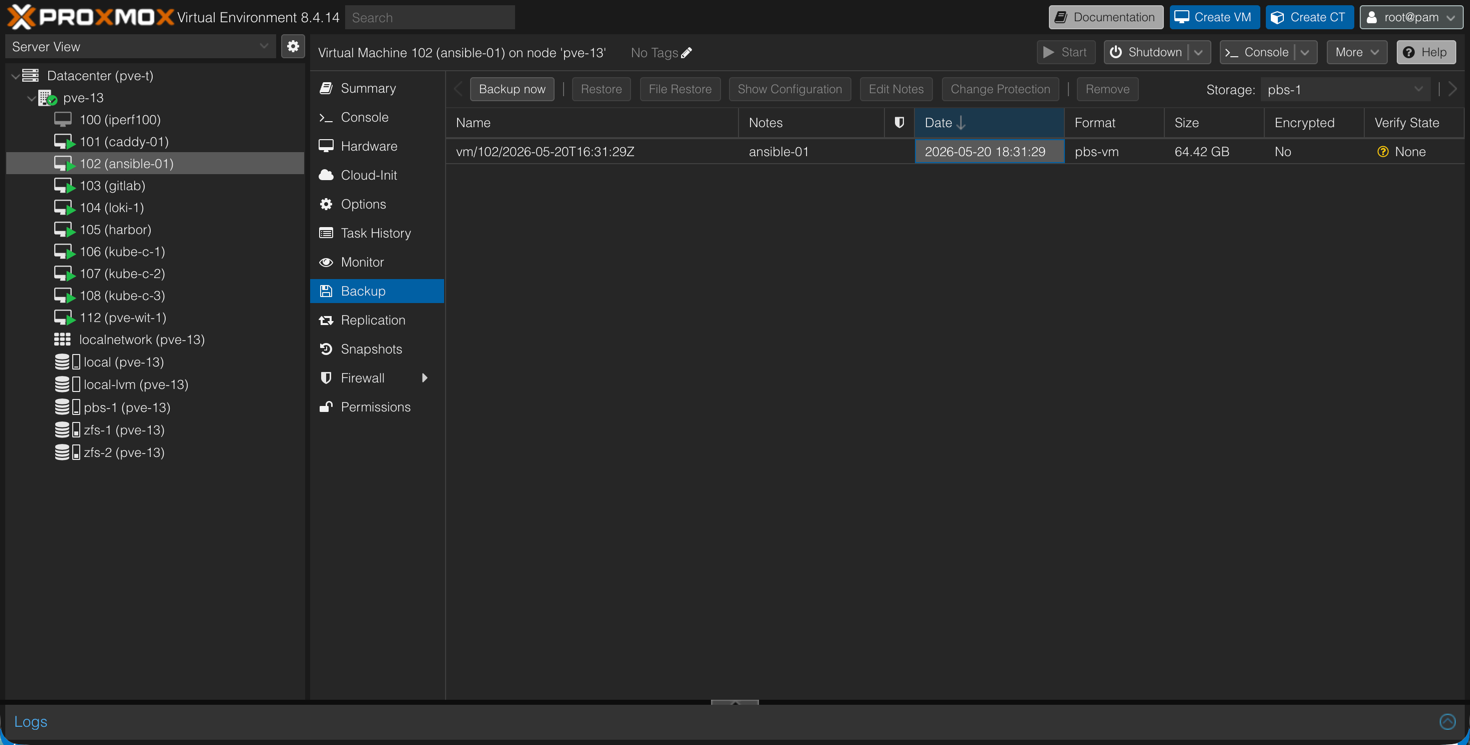Click the panel resize handle above Logs
This screenshot has width=1470, height=745.
pos(735,702)
